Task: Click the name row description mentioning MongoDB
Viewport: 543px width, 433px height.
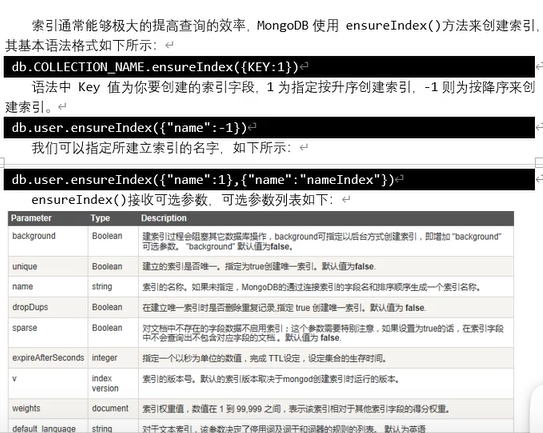Action: coord(311,287)
